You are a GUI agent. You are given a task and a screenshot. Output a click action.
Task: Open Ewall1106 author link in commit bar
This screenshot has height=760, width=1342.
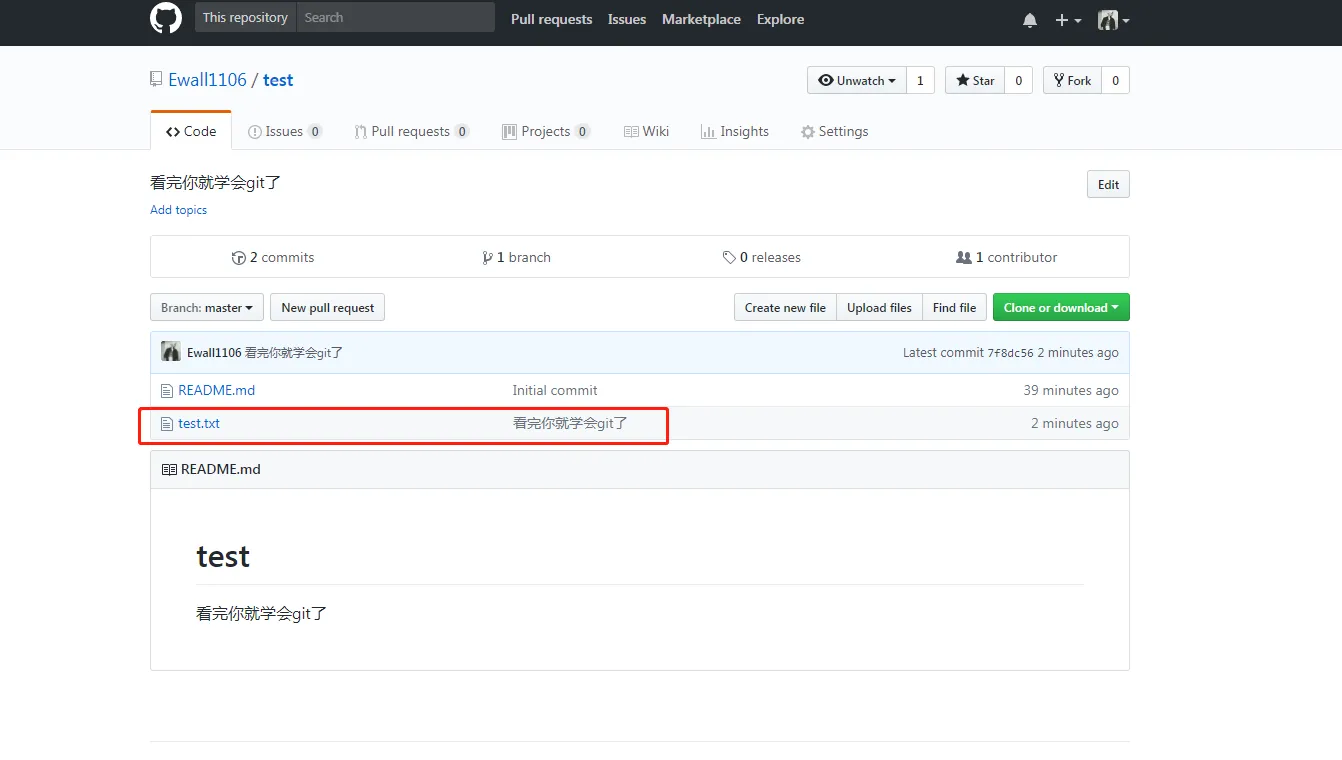pos(214,353)
